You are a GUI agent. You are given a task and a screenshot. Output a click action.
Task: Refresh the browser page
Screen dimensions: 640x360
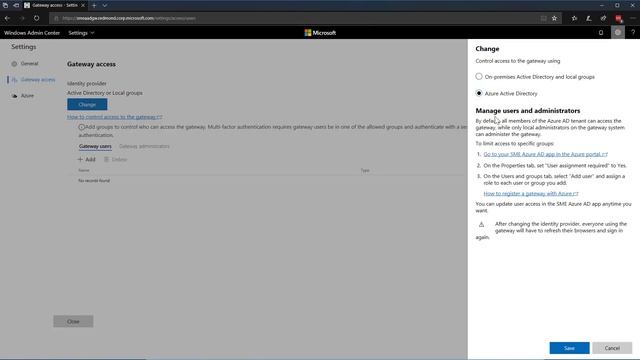click(x=36, y=18)
